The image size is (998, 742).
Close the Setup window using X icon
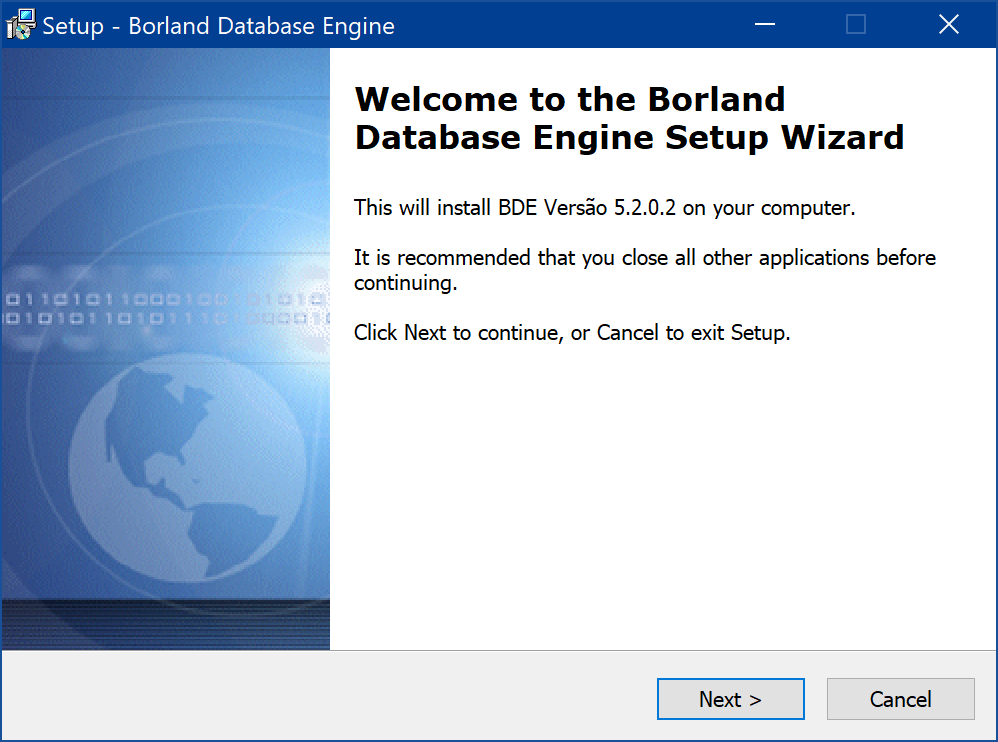[948, 24]
